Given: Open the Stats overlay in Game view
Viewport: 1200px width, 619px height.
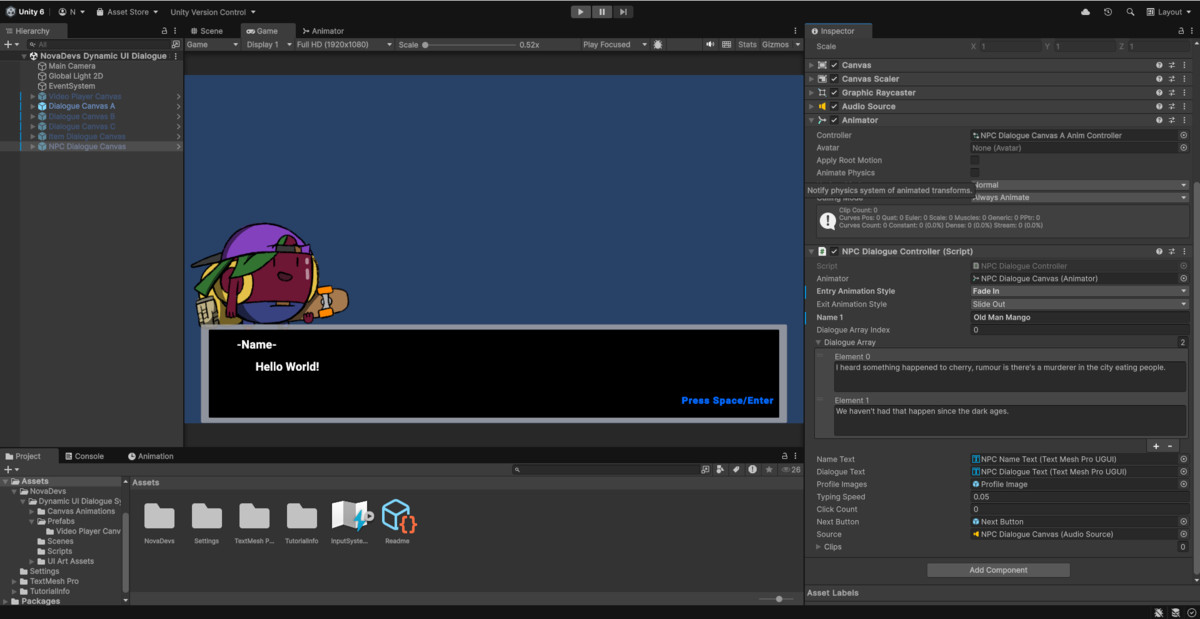Looking at the screenshot, I should [x=746, y=44].
